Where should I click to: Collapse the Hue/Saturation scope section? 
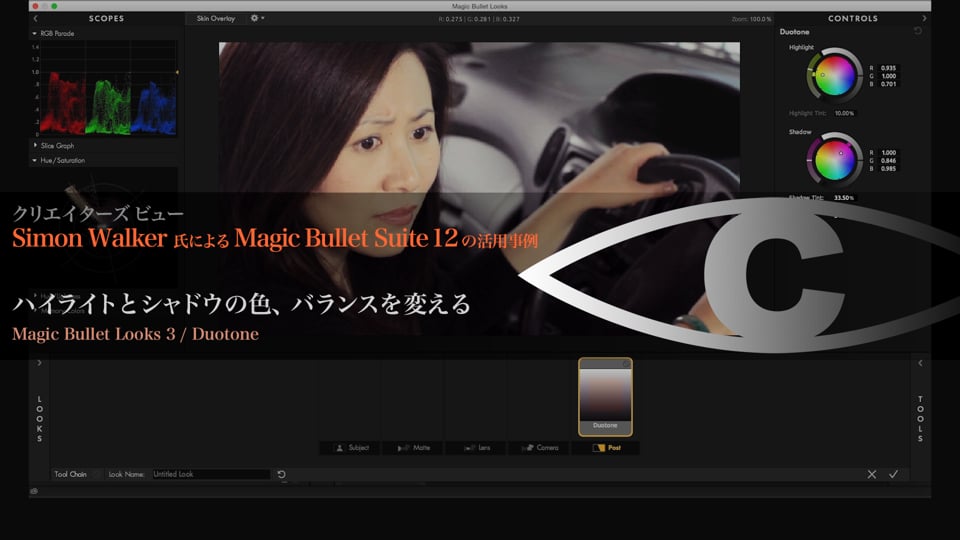tap(34, 160)
